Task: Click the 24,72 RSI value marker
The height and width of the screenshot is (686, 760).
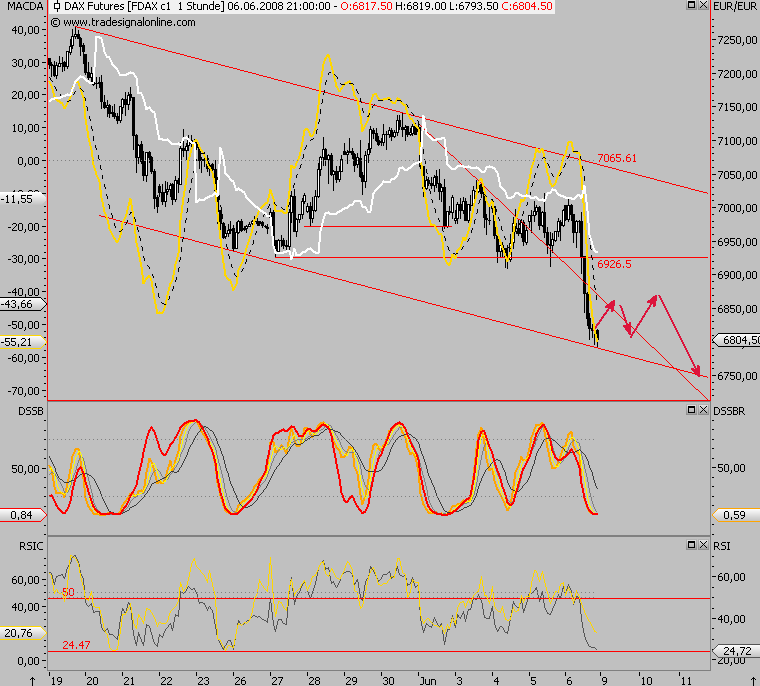Action: tap(737, 651)
